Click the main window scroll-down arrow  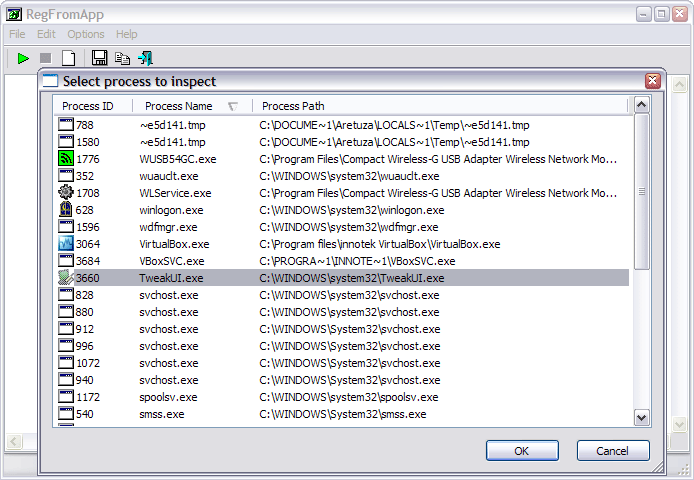(679, 424)
